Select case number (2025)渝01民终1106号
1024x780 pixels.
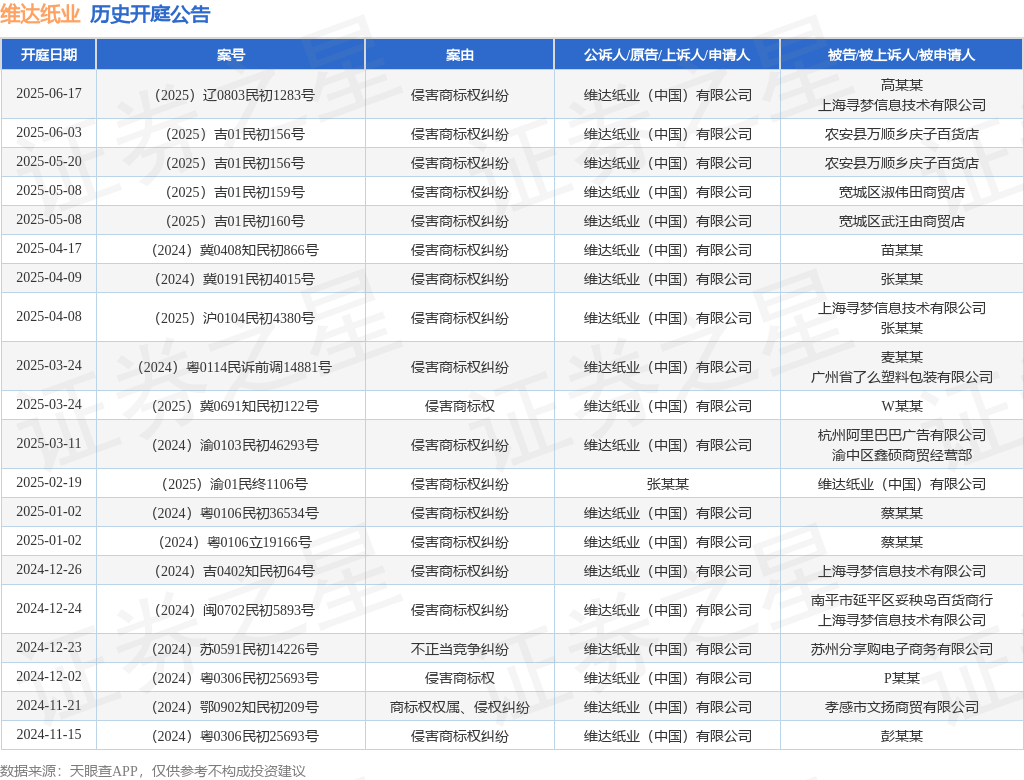234,484
